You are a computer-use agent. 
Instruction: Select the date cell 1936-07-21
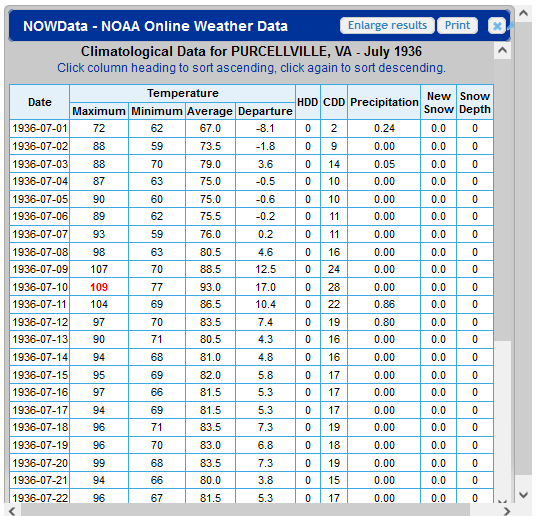40,480
